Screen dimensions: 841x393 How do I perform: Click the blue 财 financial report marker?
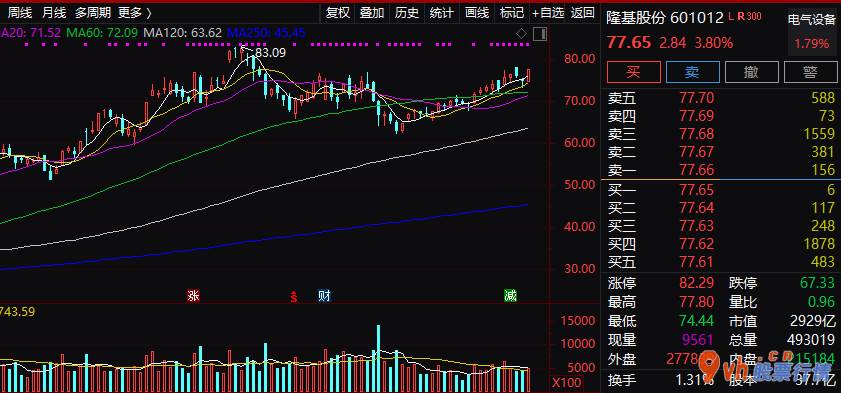click(x=324, y=295)
